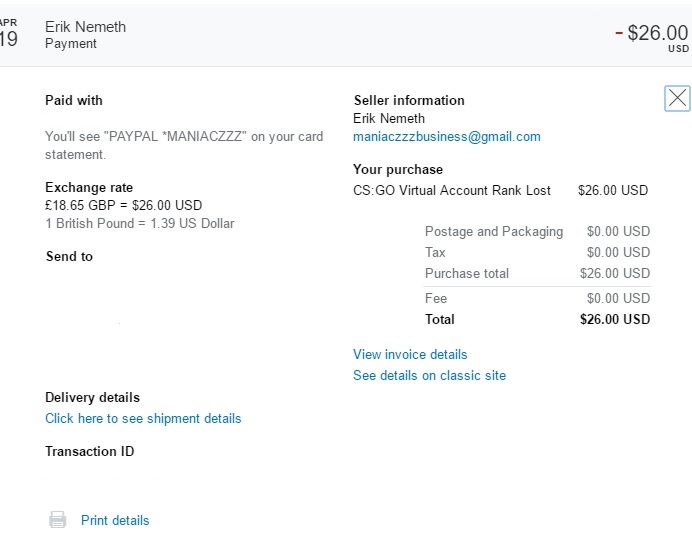Click the Send to heading
The width and height of the screenshot is (692, 546).
tap(69, 256)
